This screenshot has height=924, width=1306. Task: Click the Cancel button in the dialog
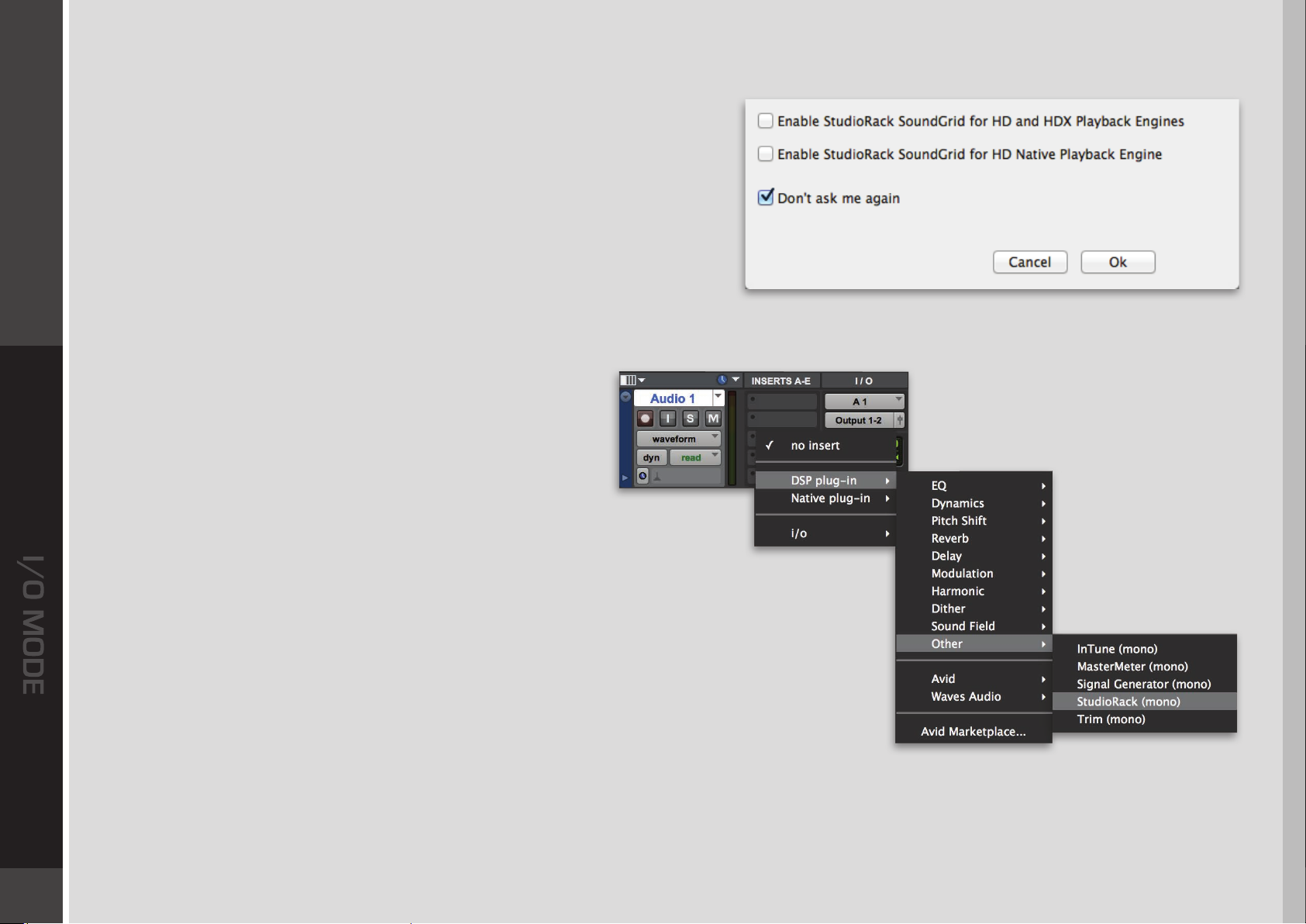tap(1029, 262)
